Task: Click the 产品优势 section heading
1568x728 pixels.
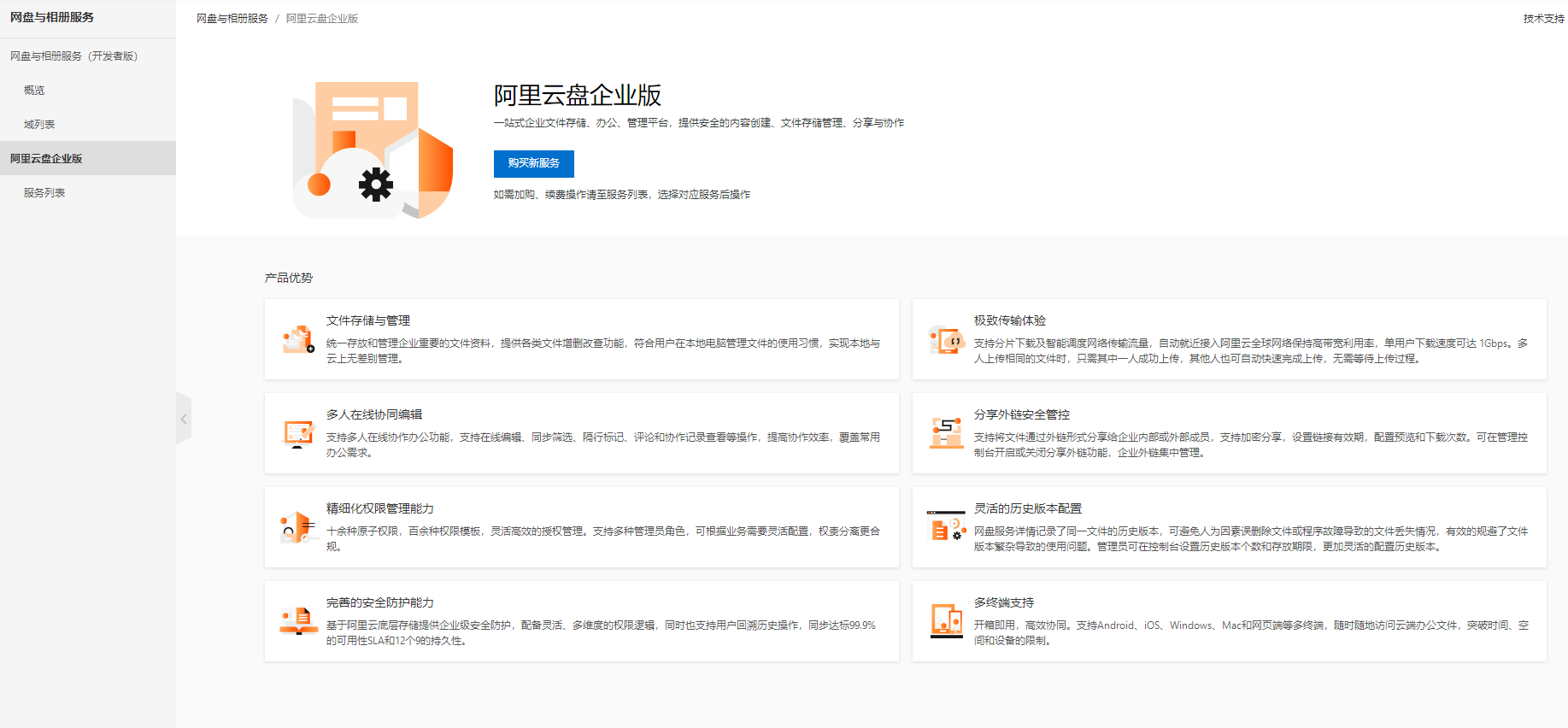Action: (289, 278)
